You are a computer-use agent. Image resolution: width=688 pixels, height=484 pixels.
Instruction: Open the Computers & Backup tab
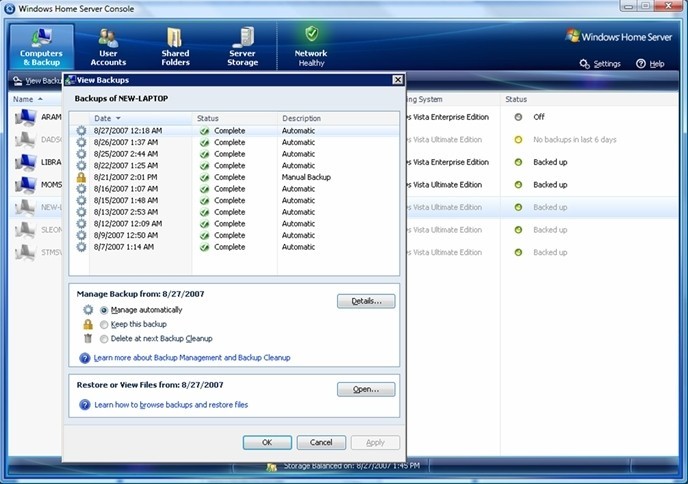coord(41,47)
